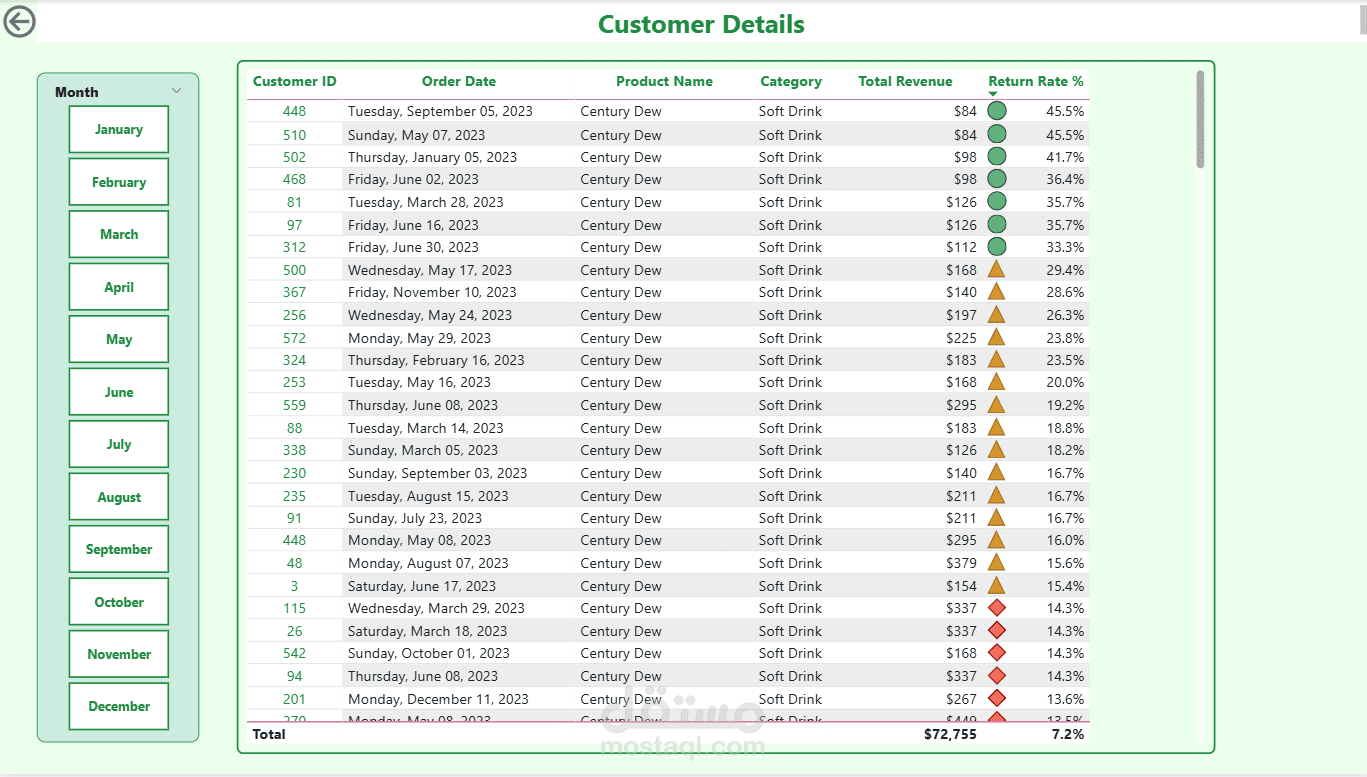Select the September month button
The height and width of the screenshot is (777, 1367).
119,549
